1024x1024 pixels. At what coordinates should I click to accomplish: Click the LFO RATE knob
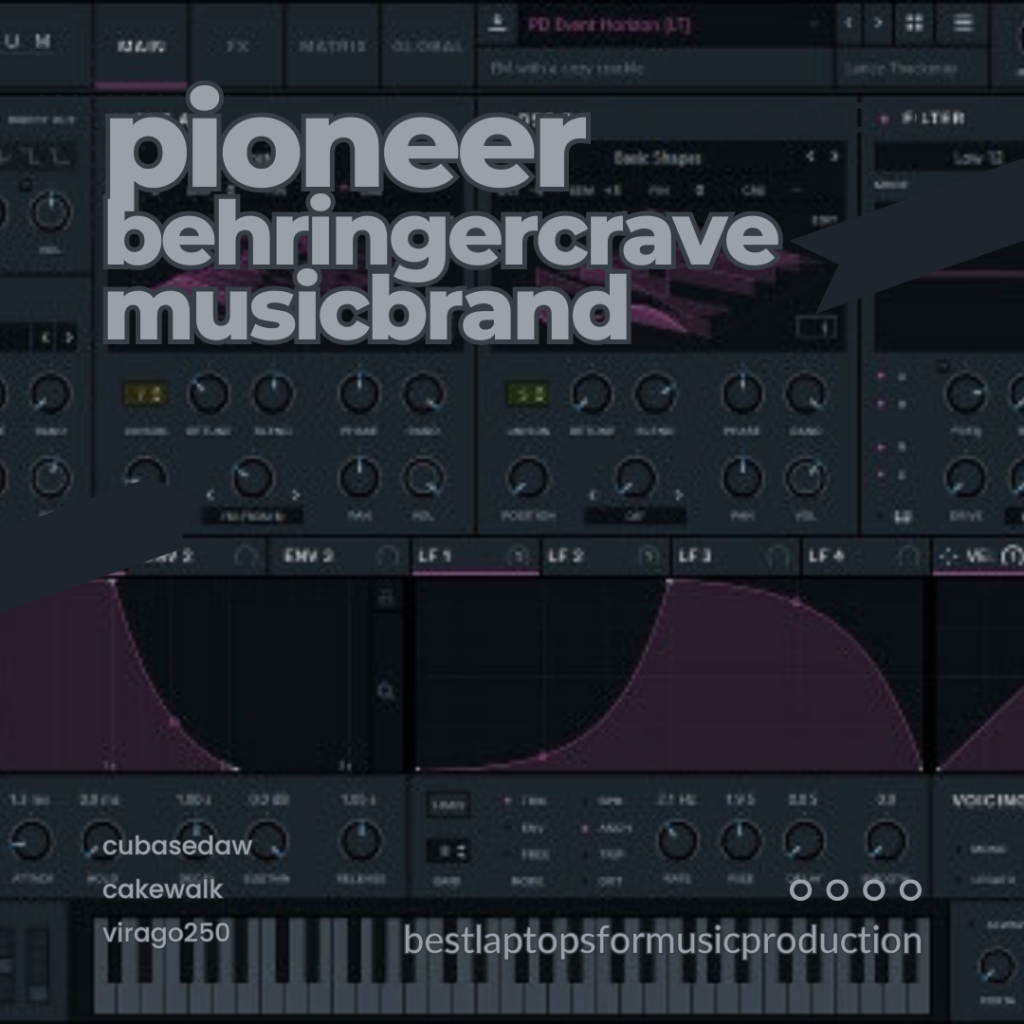677,841
